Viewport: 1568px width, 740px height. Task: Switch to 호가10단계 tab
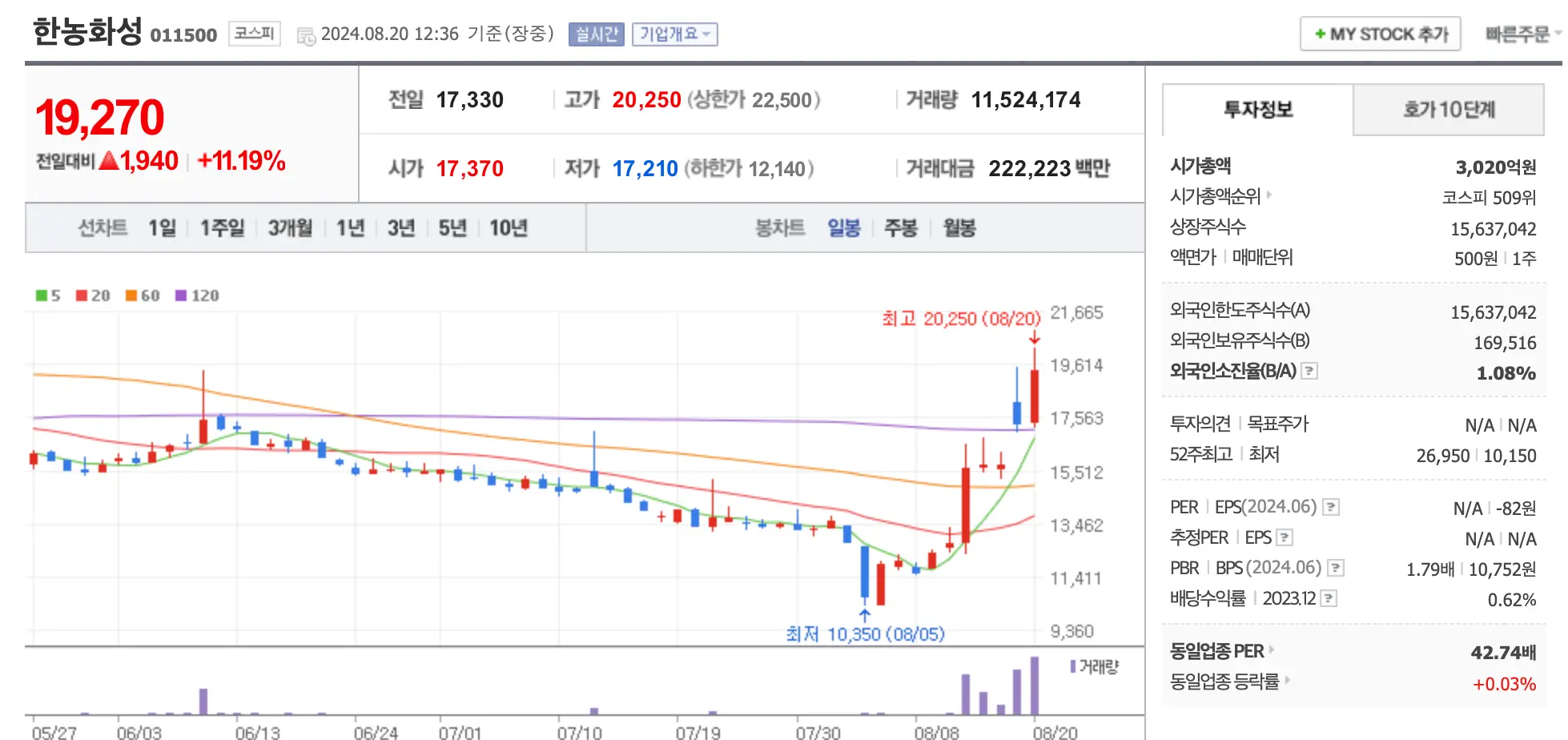point(1449,110)
